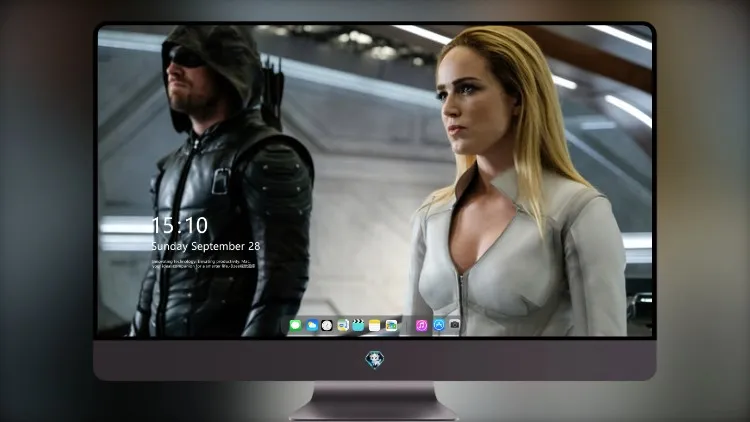
Task: Open the Weather app in dock
Action: pos(312,325)
